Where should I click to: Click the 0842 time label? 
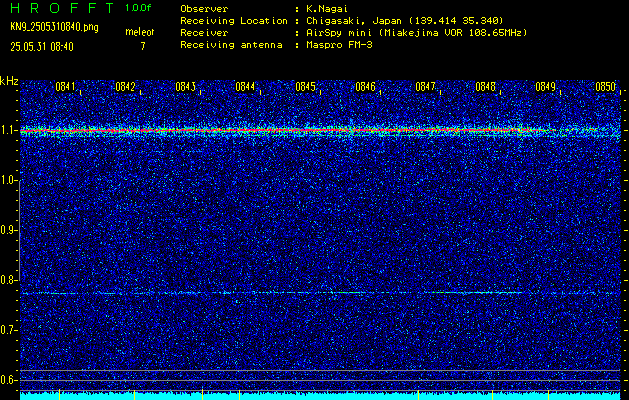[125, 87]
